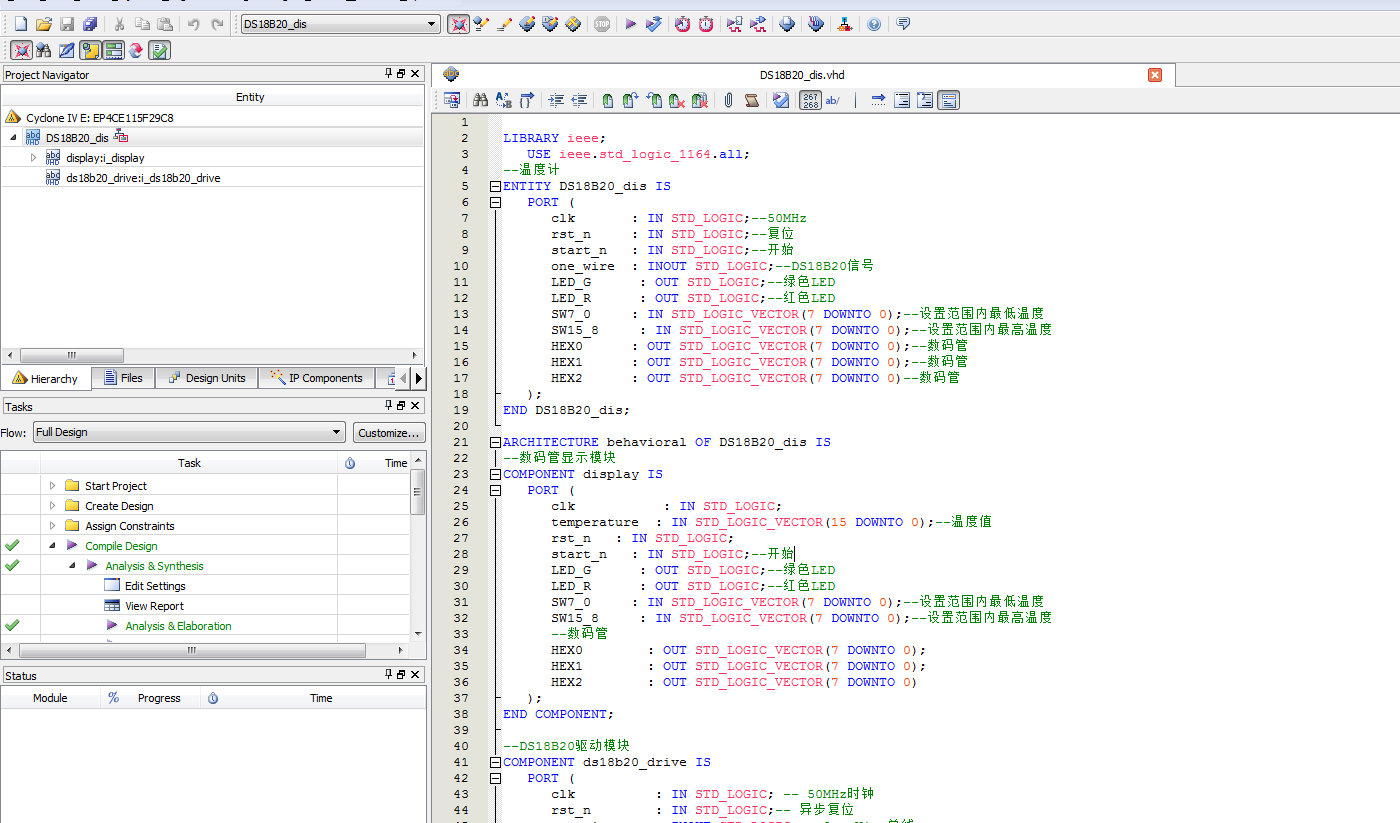Expand the Start Project task folder
Screen dimensions: 1400x823
pos(53,486)
